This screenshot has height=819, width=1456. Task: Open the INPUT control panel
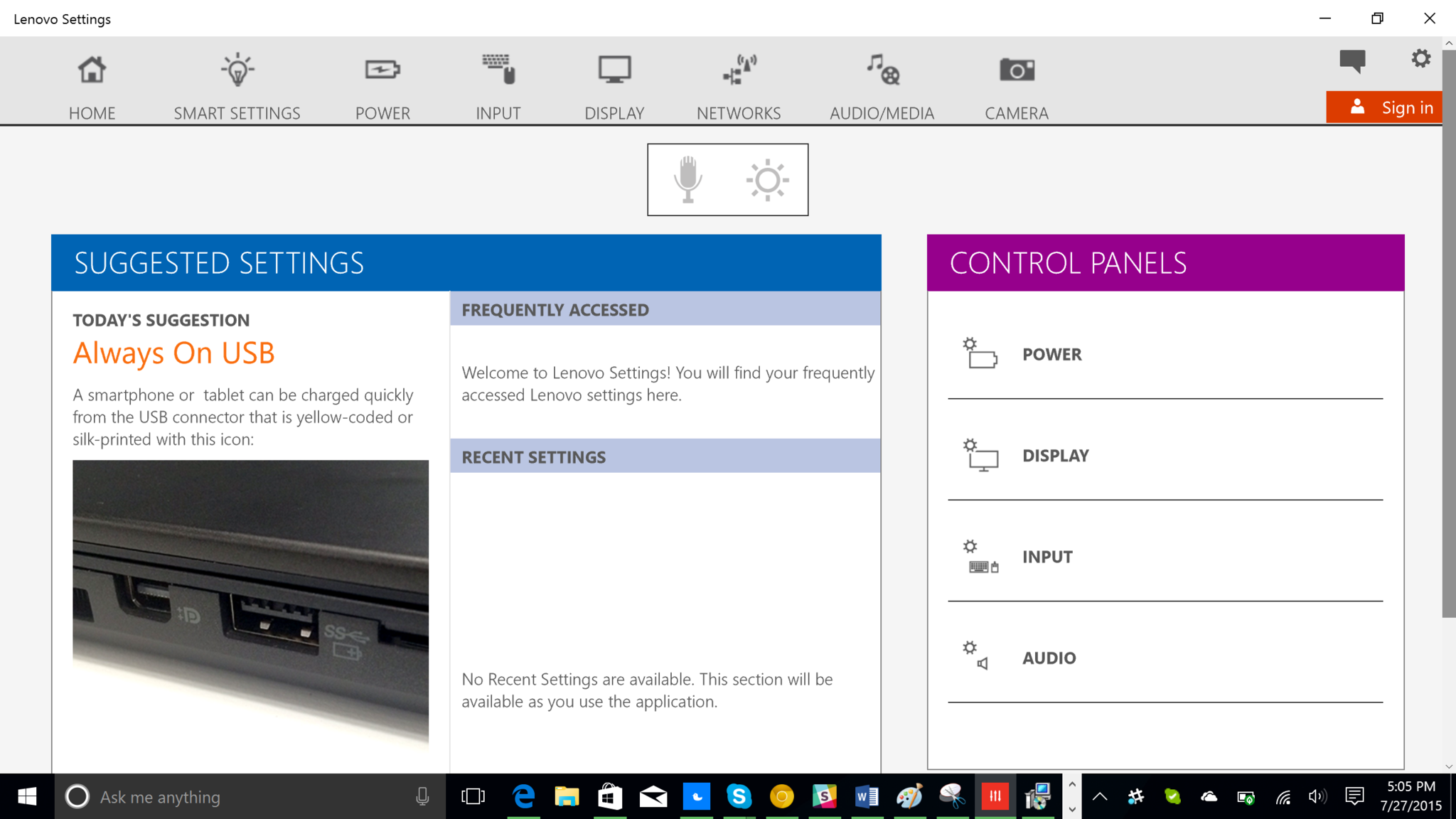1165,557
